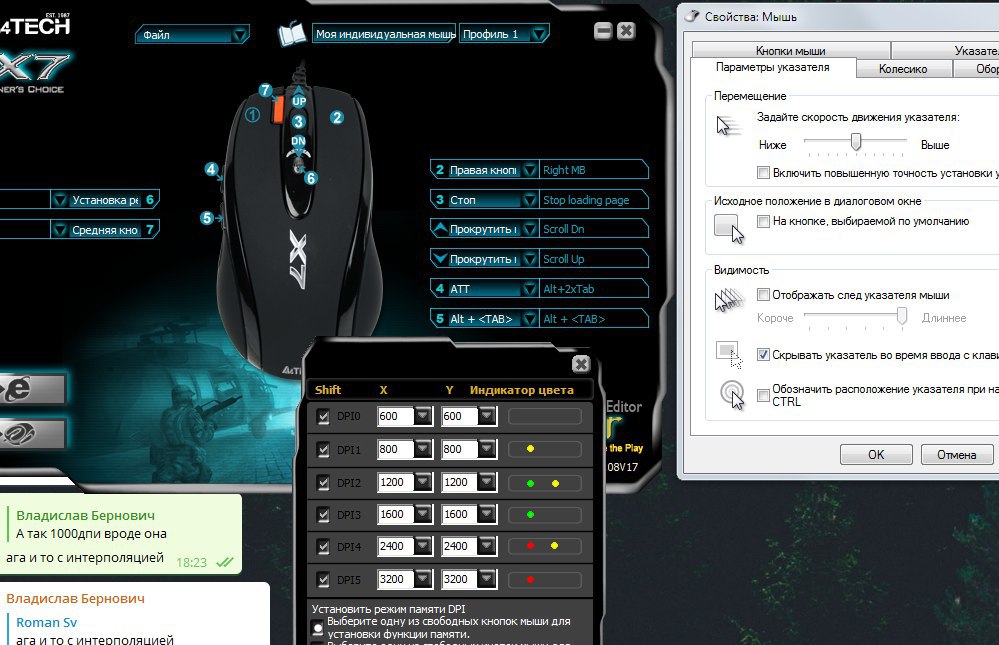Screen dimensions: 999x645
Task: Click Roman Sv name in chat
Action: tap(47, 622)
